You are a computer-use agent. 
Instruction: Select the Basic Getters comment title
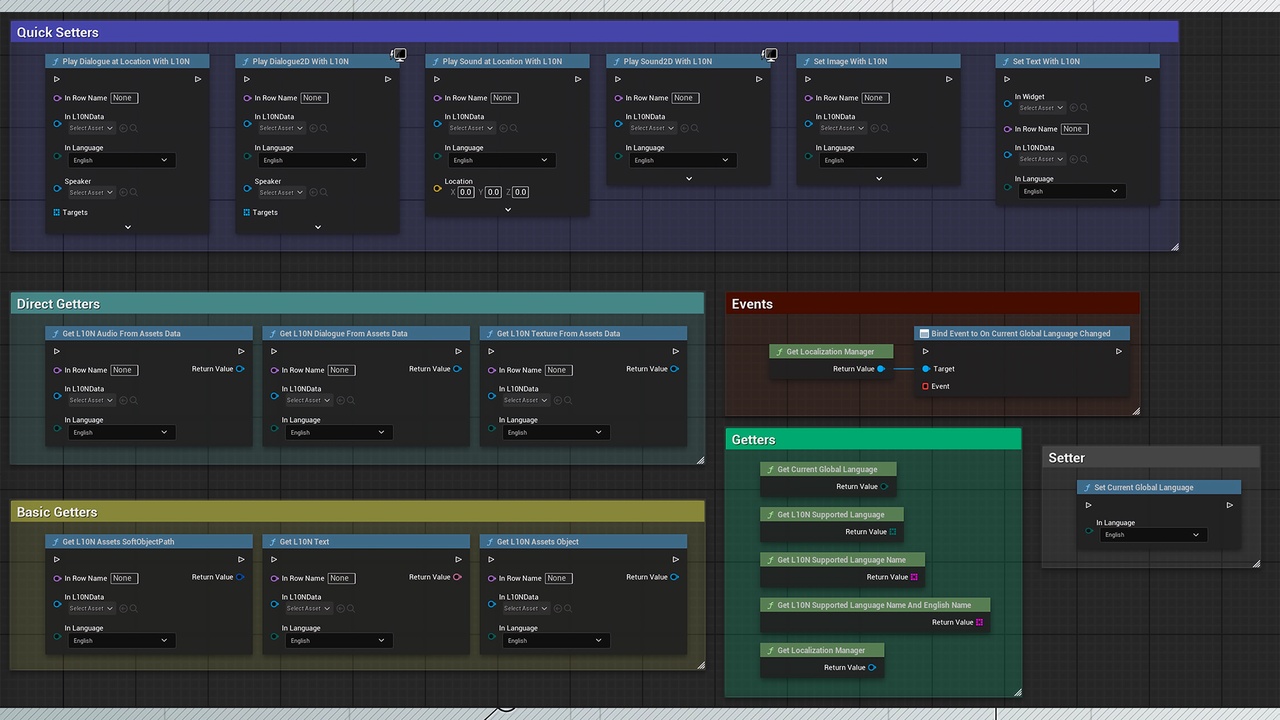(57, 512)
